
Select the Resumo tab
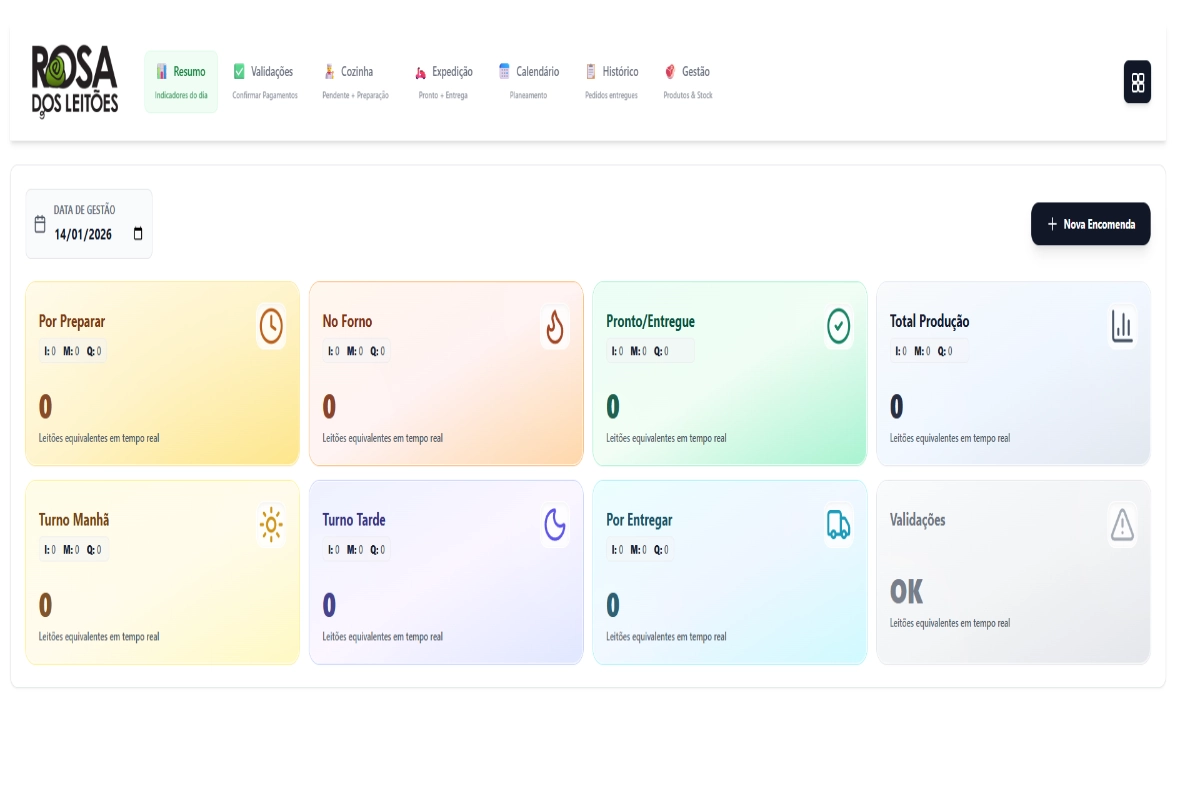point(181,82)
